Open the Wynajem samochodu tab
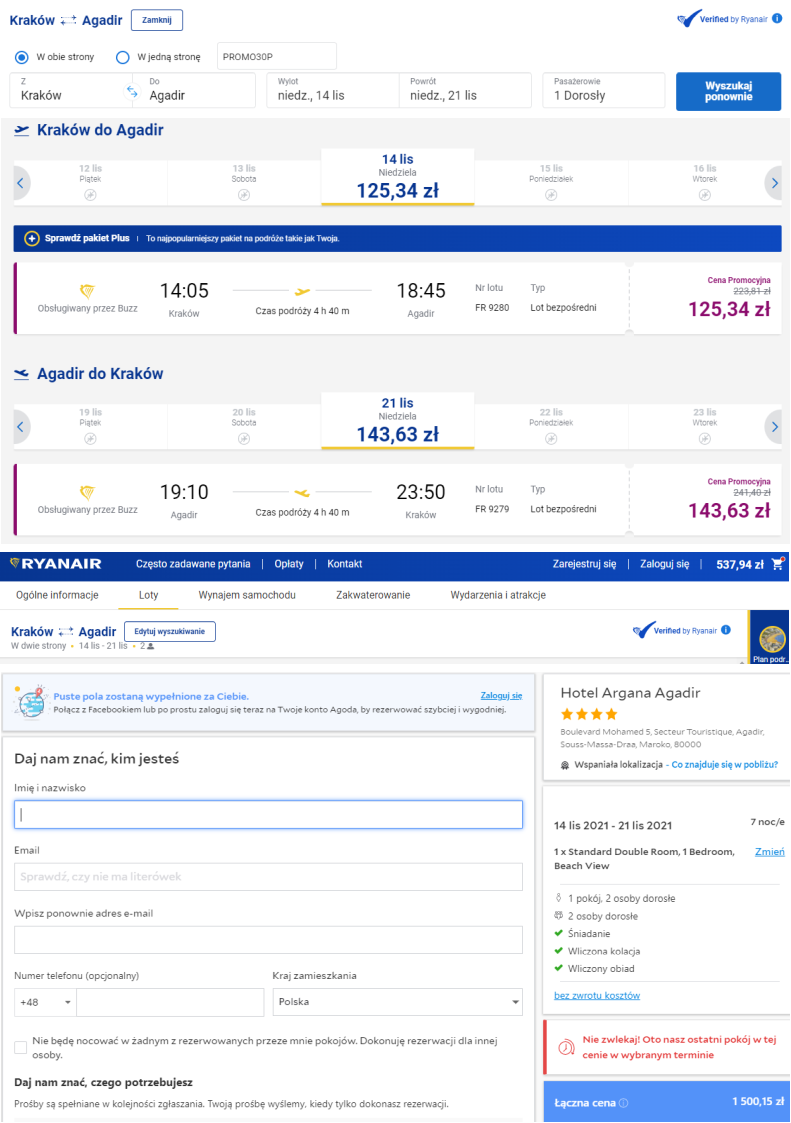 click(x=247, y=595)
